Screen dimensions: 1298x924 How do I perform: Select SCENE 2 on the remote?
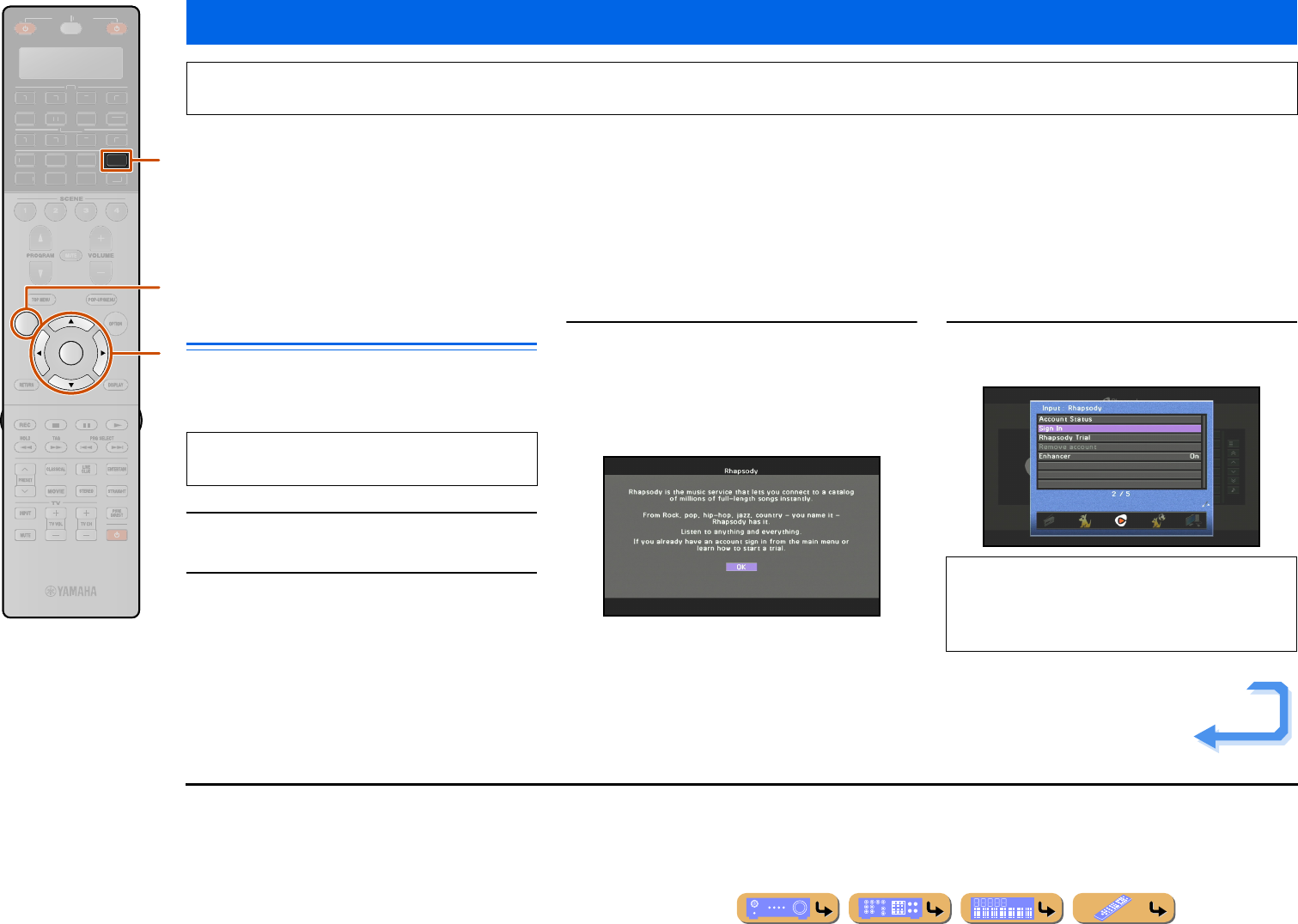click(x=56, y=210)
